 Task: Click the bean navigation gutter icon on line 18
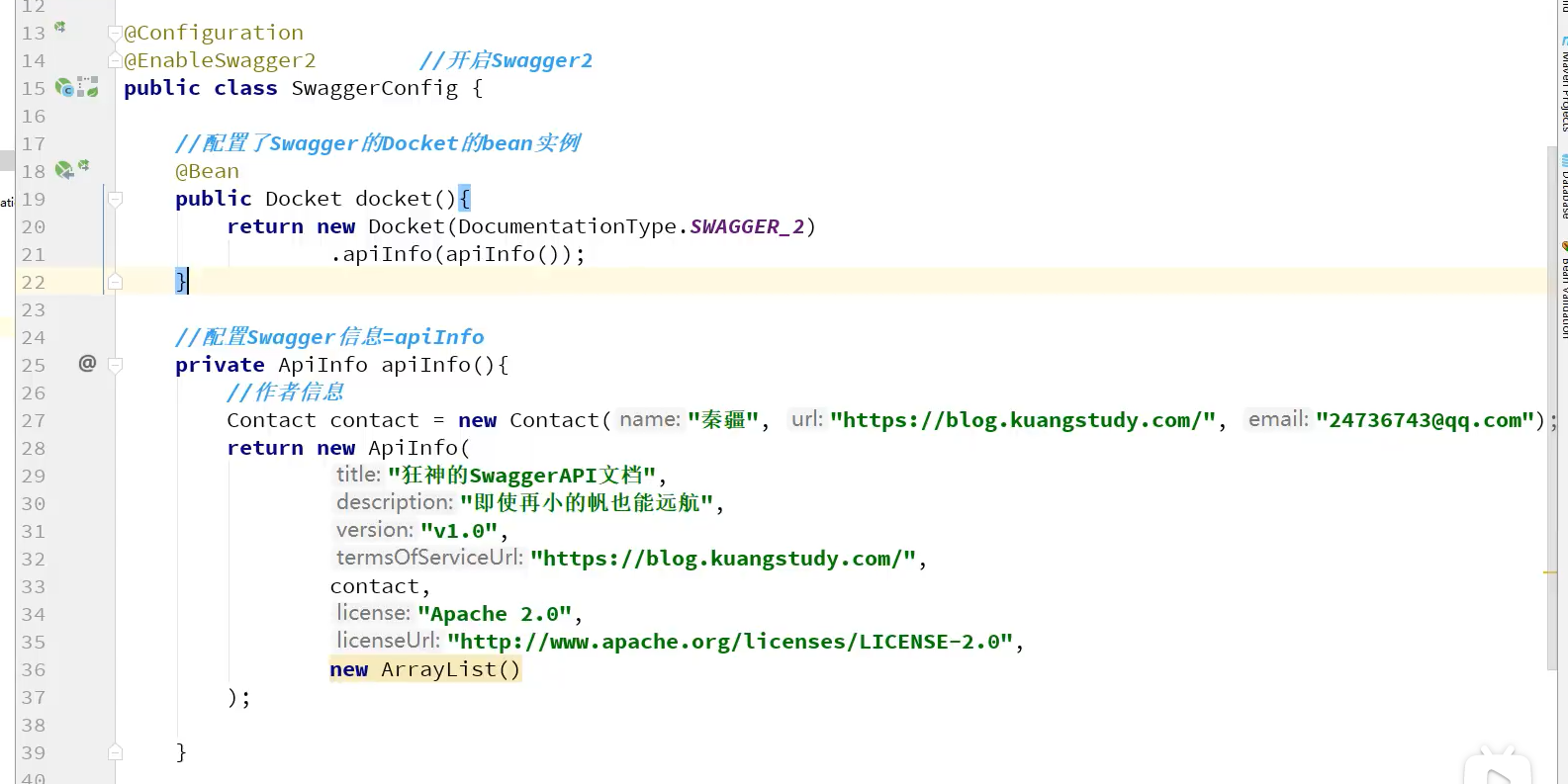(64, 170)
